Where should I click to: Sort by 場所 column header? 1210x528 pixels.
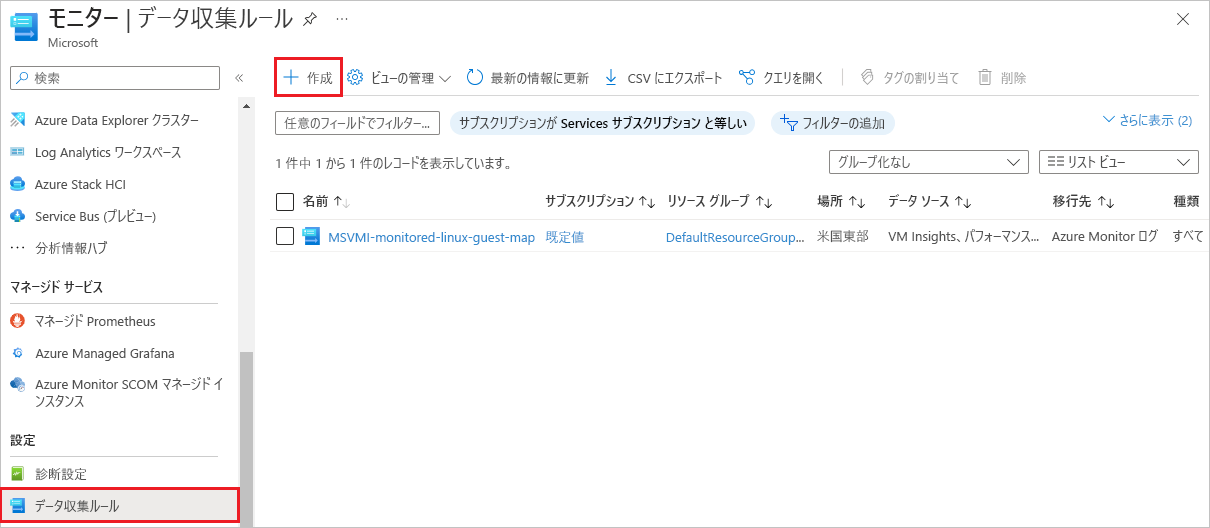840,202
